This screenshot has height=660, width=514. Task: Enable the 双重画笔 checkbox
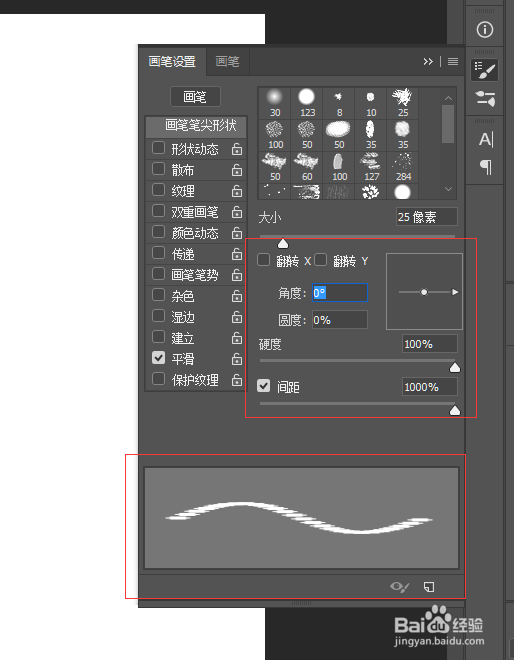(x=158, y=210)
